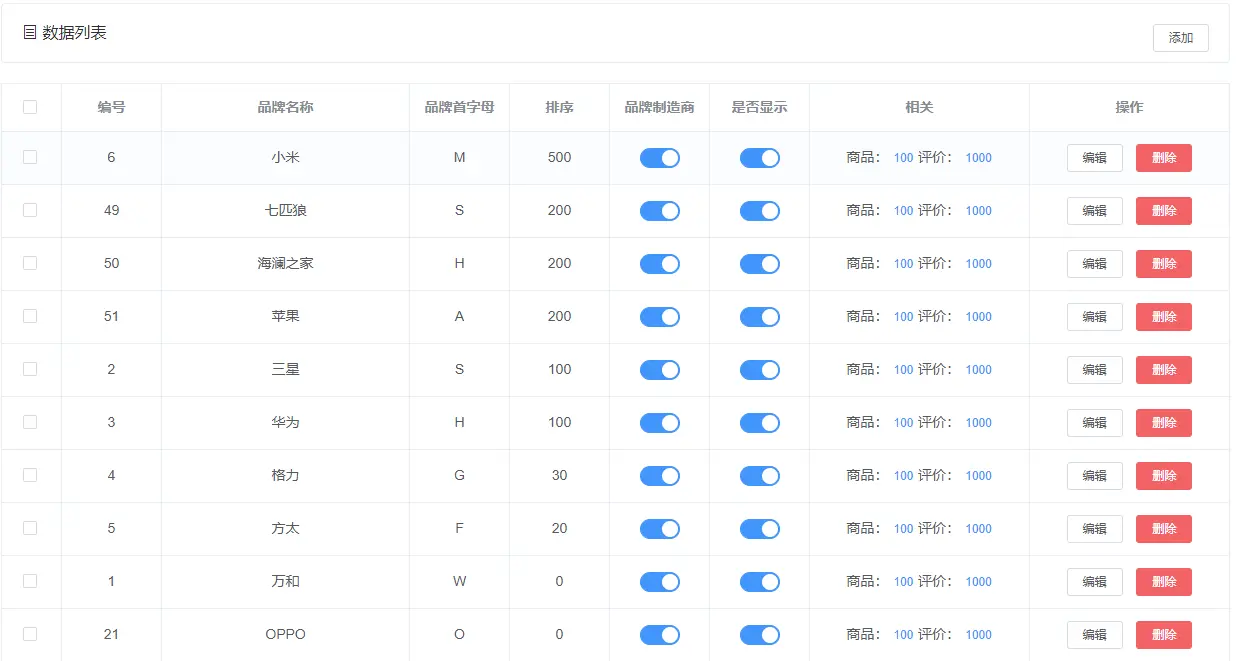Toggle 是否显示 switch for 格力
The image size is (1242, 661).
click(760, 476)
